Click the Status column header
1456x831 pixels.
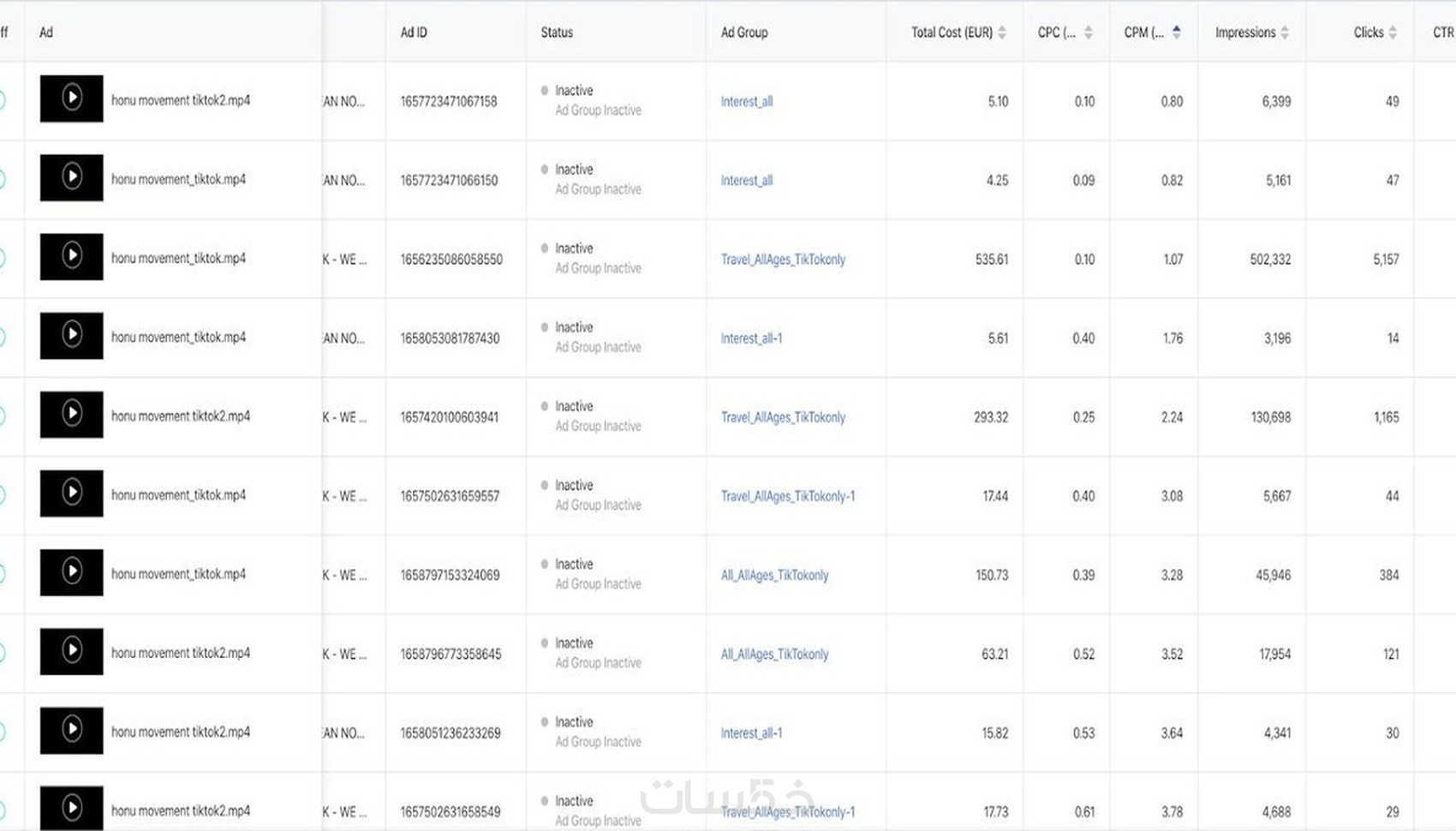pyautogui.click(x=557, y=33)
